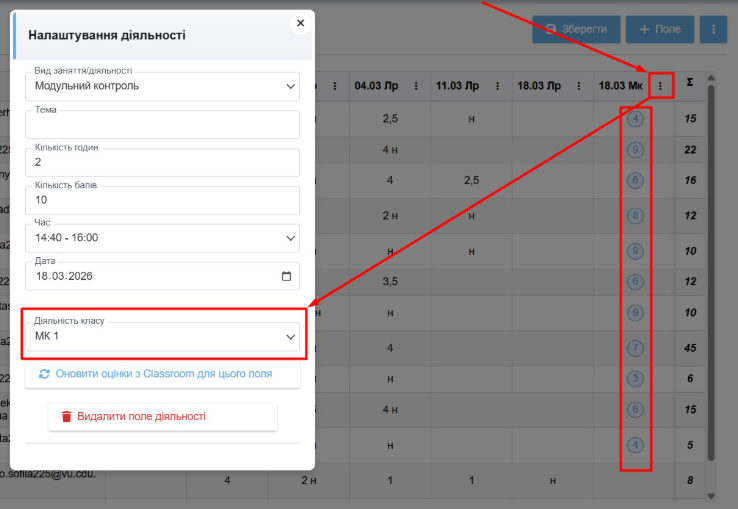Click the circled grade 7 in Мк column

point(635,347)
